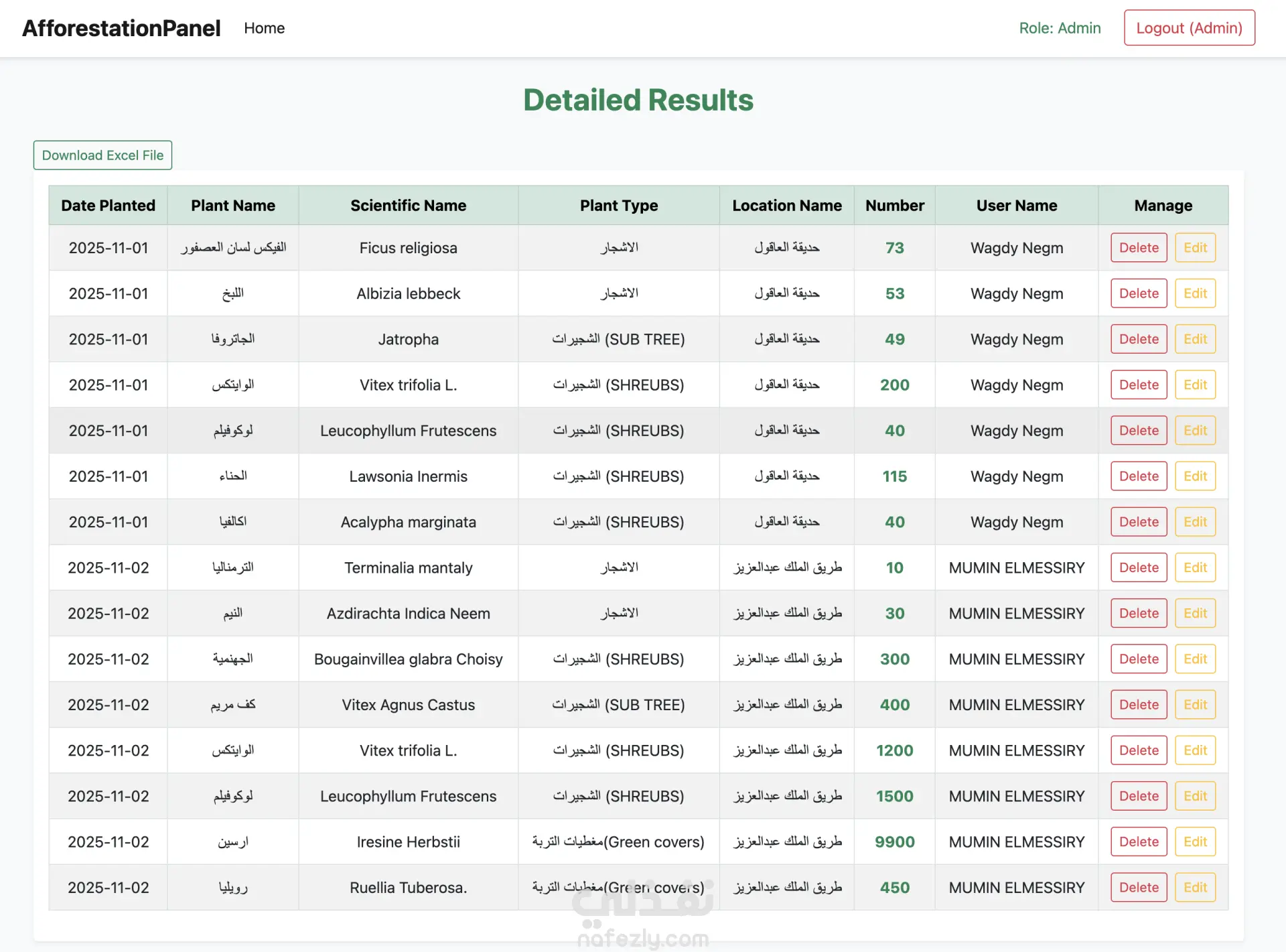The image size is (1286, 952).
Task: Click the Number column header
Action: [894, 206]
